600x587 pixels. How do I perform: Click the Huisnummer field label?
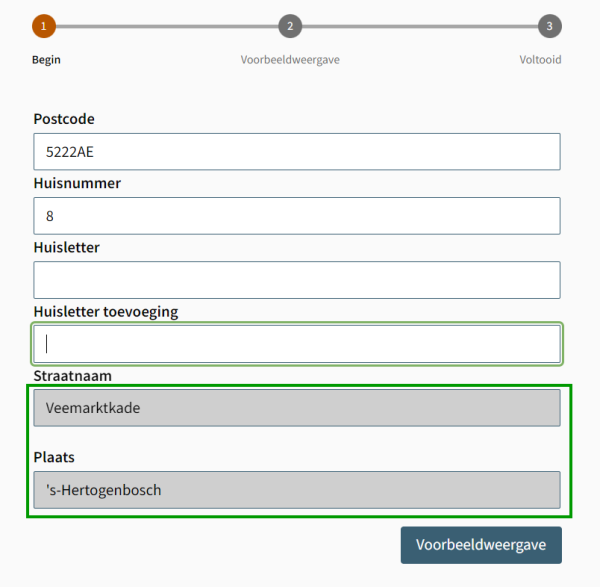pyautogui.click(x=77, y=183)
